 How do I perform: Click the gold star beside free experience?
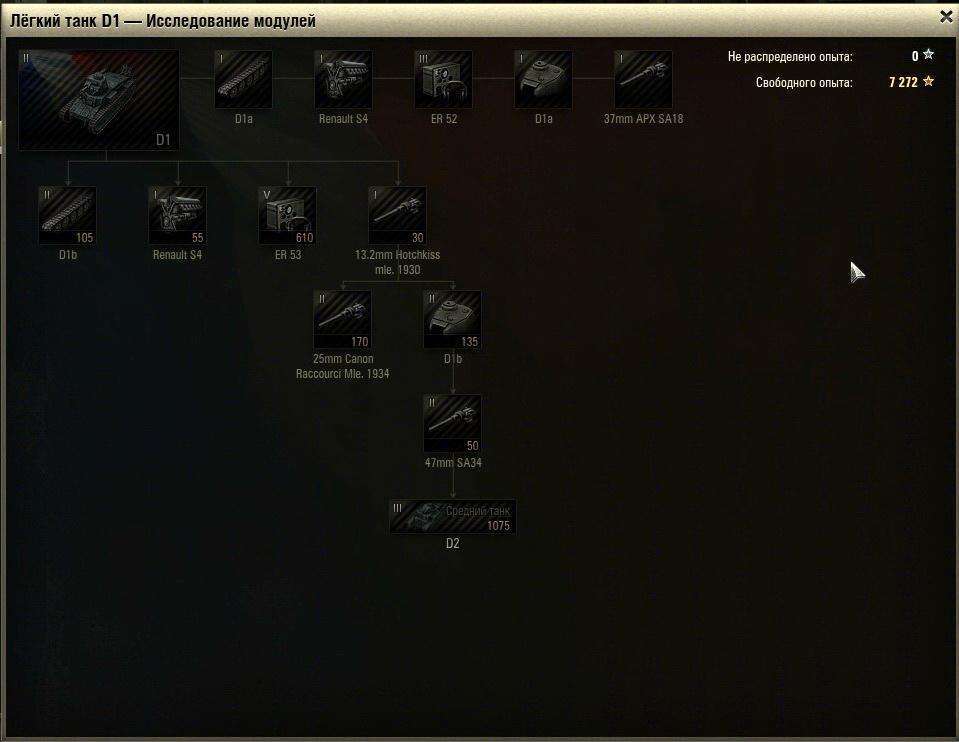tap(928, 81)
